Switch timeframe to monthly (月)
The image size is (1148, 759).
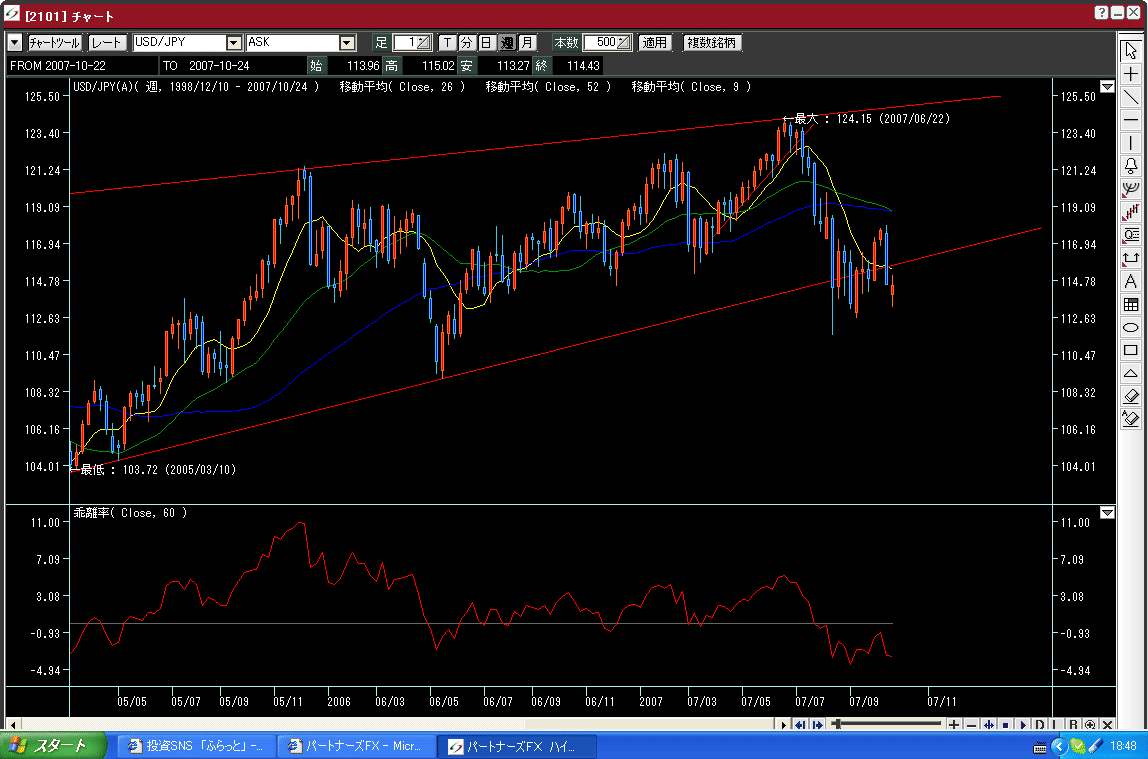527,43
